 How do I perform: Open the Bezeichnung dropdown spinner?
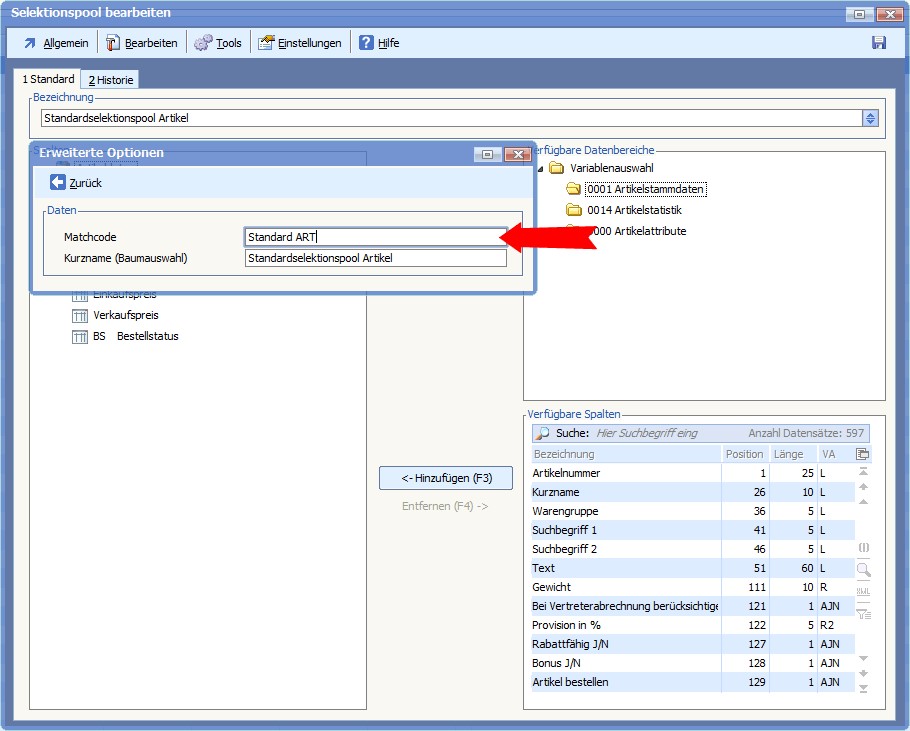tap(870, 118)
